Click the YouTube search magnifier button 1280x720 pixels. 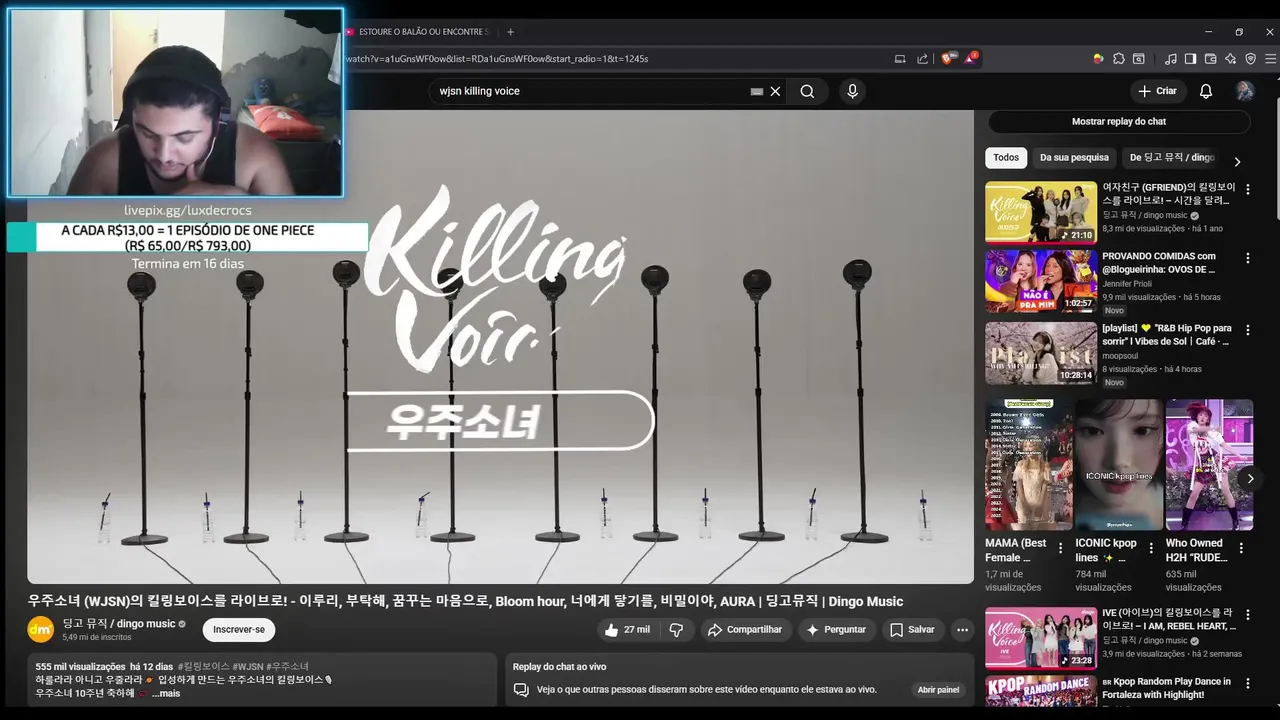pyautogui.click(x=807, y=91)
